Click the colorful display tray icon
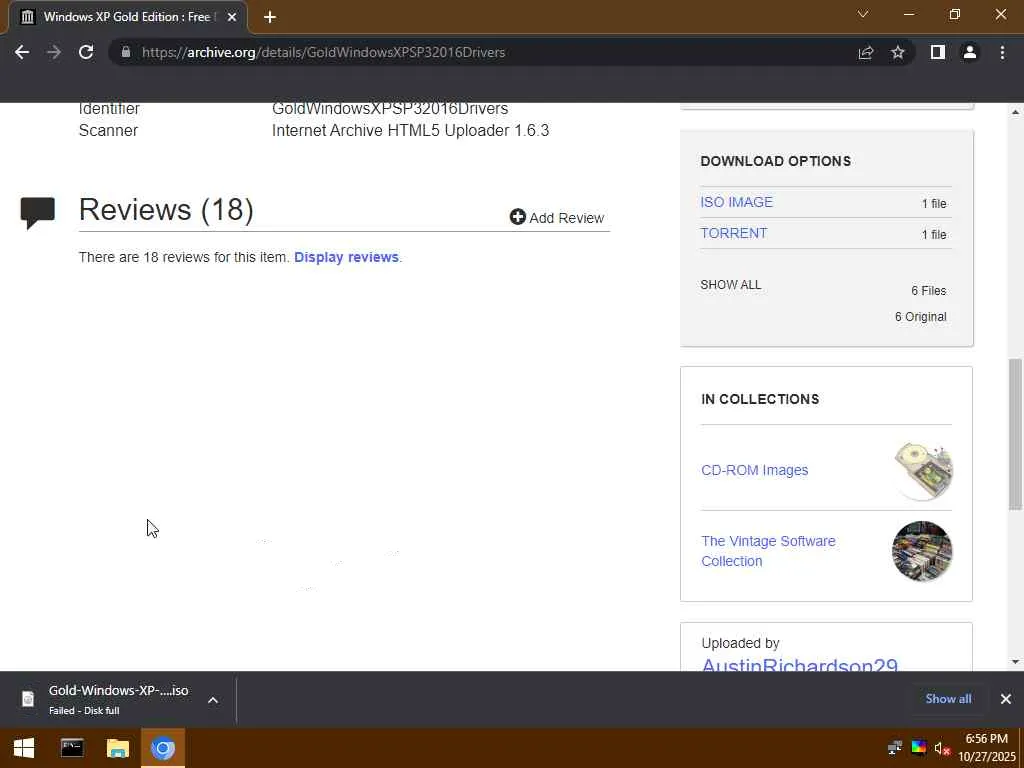 click(918, 747)
